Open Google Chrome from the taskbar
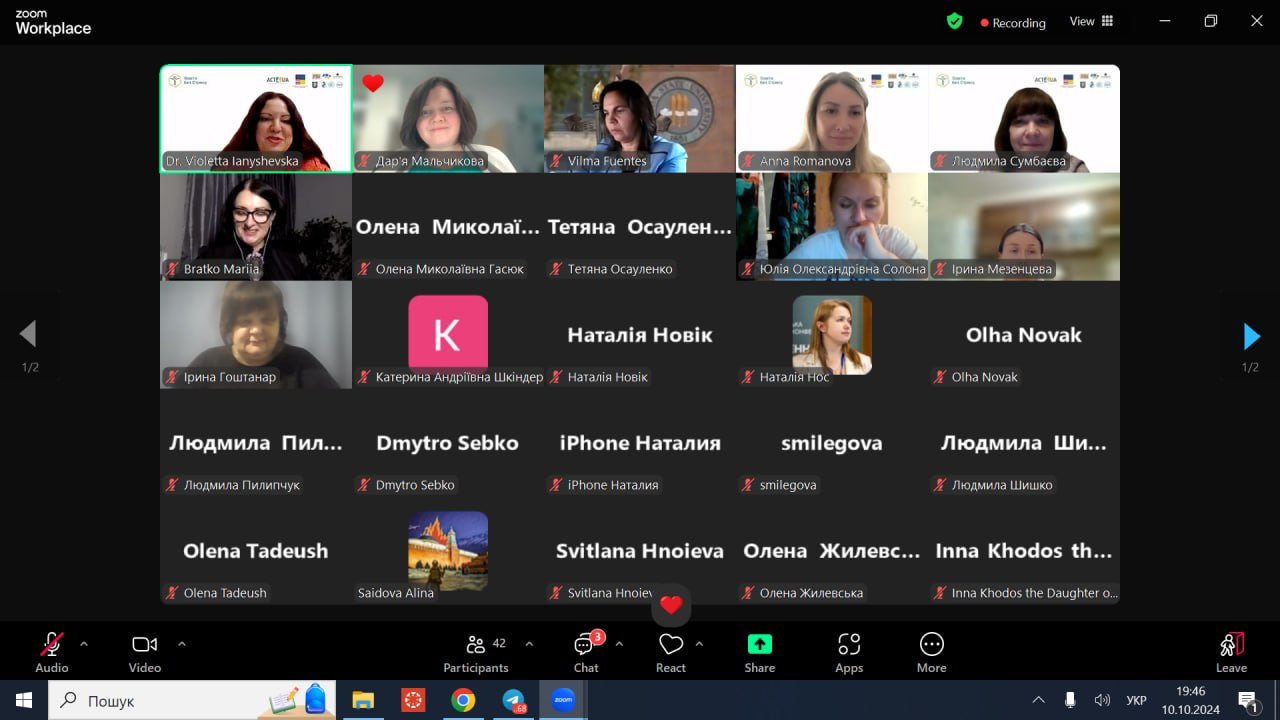This screenshot has width=1280, height=720. 463,701
